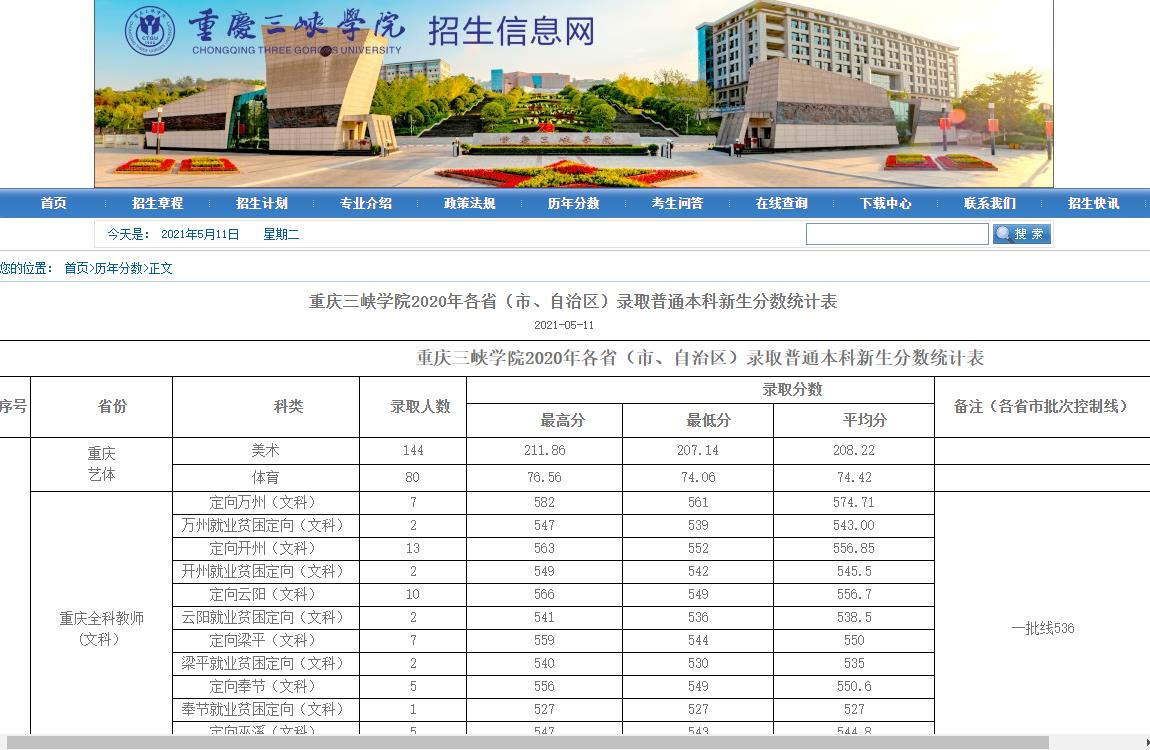Click the 招生信息网 site title in banner

tap(511, 32)
